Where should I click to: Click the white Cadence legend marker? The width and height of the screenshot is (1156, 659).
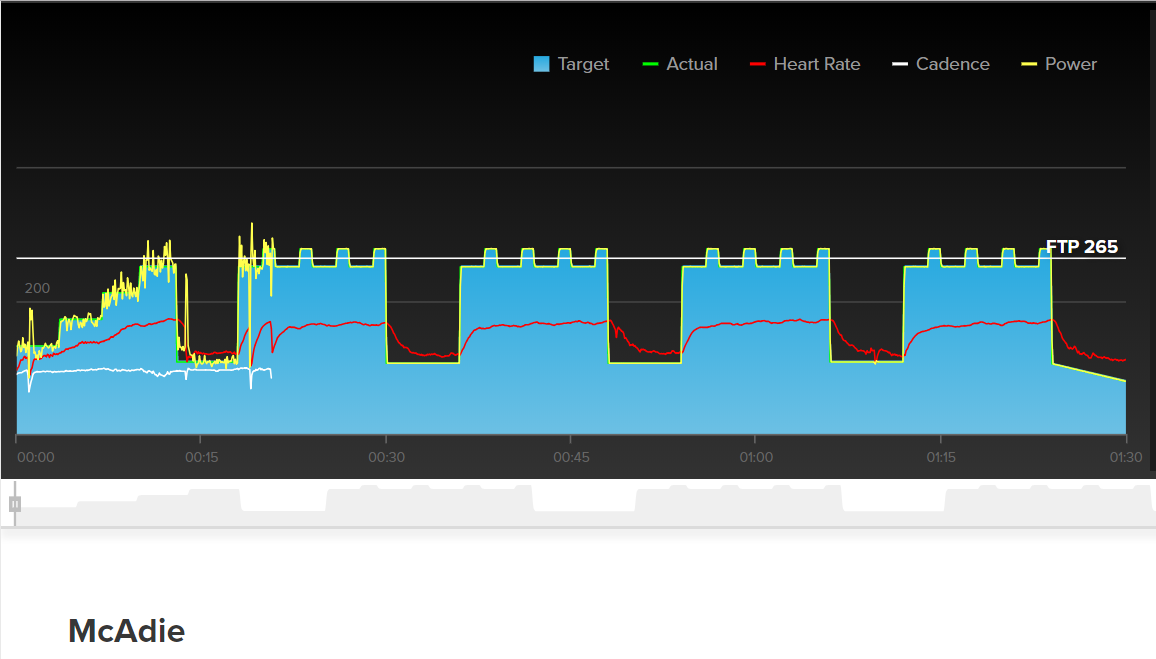point(900,64)
